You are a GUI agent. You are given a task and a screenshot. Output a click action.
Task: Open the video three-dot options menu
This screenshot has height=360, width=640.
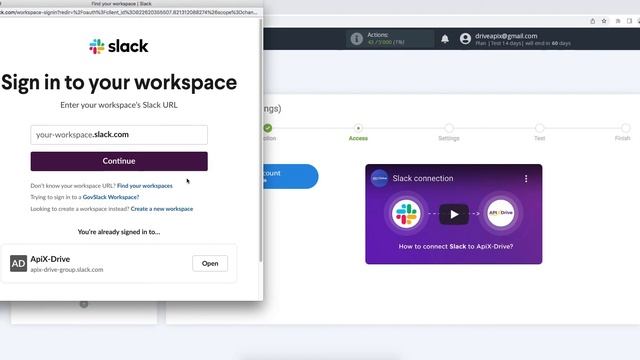526,179
